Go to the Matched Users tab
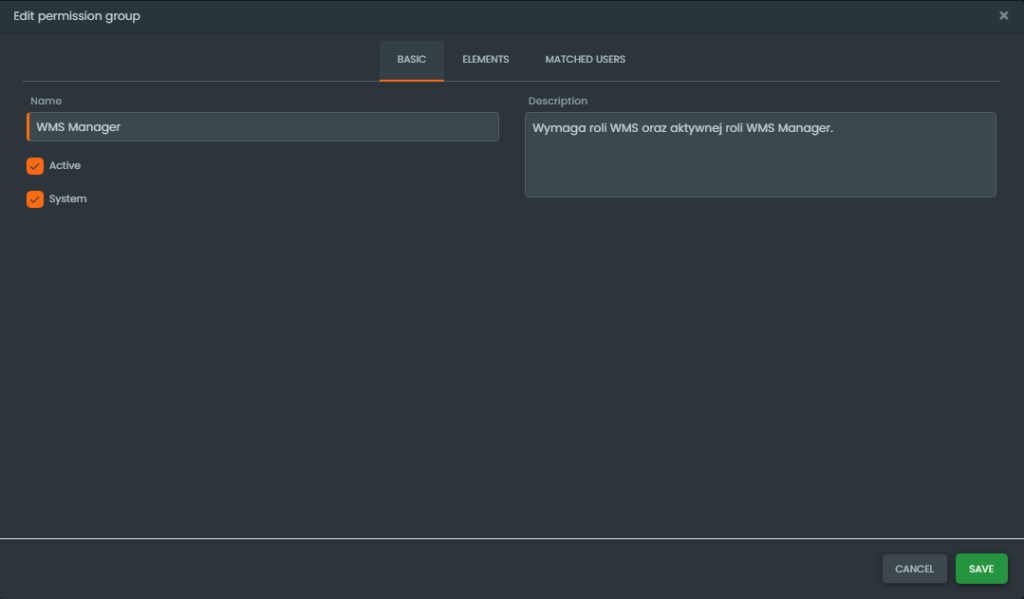Viewport: 1024px width, 599px height. pos(585,60)
